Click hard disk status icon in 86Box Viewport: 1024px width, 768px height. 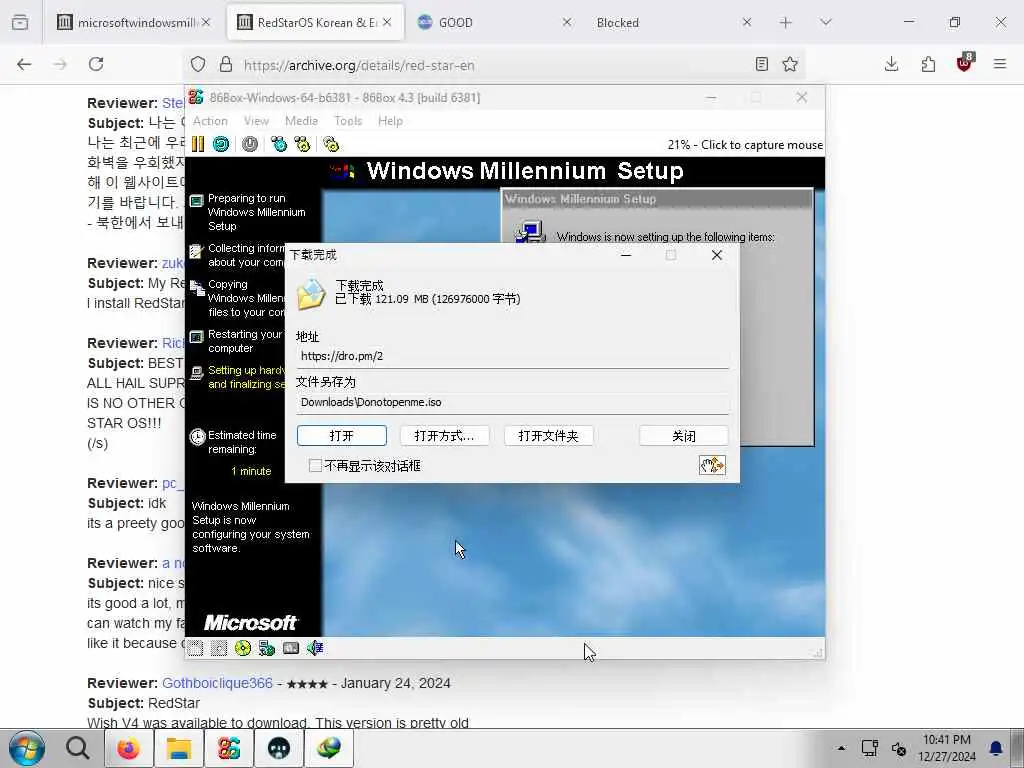click(x=291, y=648)
